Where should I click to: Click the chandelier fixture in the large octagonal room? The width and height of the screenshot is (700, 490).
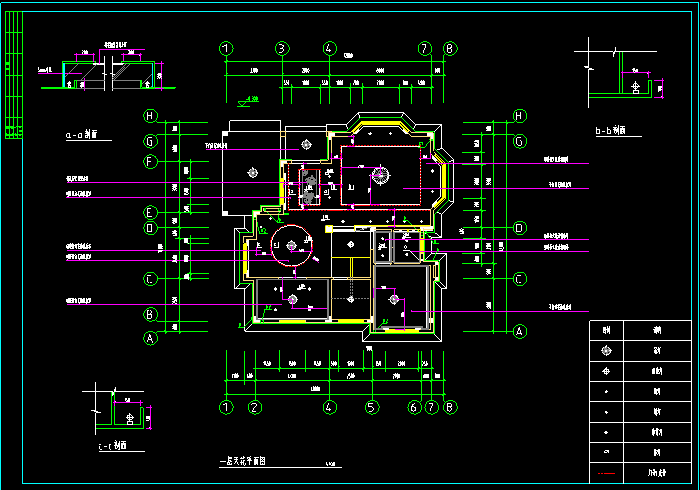[380, 175]
